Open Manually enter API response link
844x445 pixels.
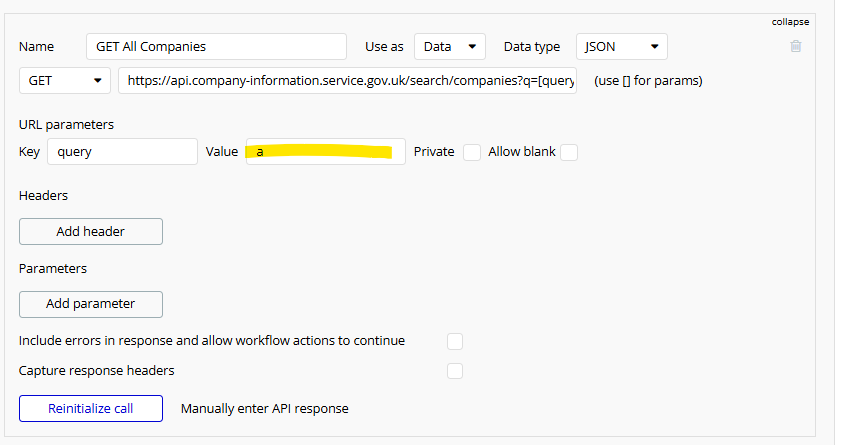tap(264, 409)
